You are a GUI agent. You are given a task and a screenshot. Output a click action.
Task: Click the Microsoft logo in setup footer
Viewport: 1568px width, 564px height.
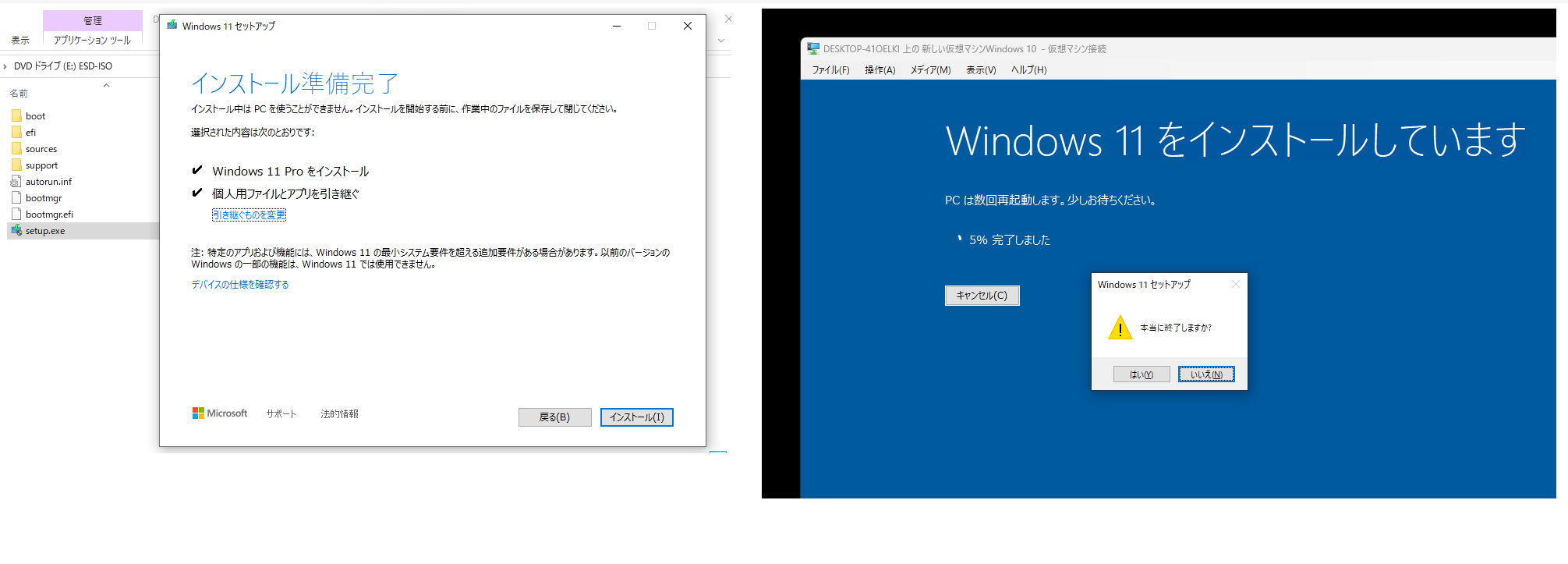[x=220, y=413]
